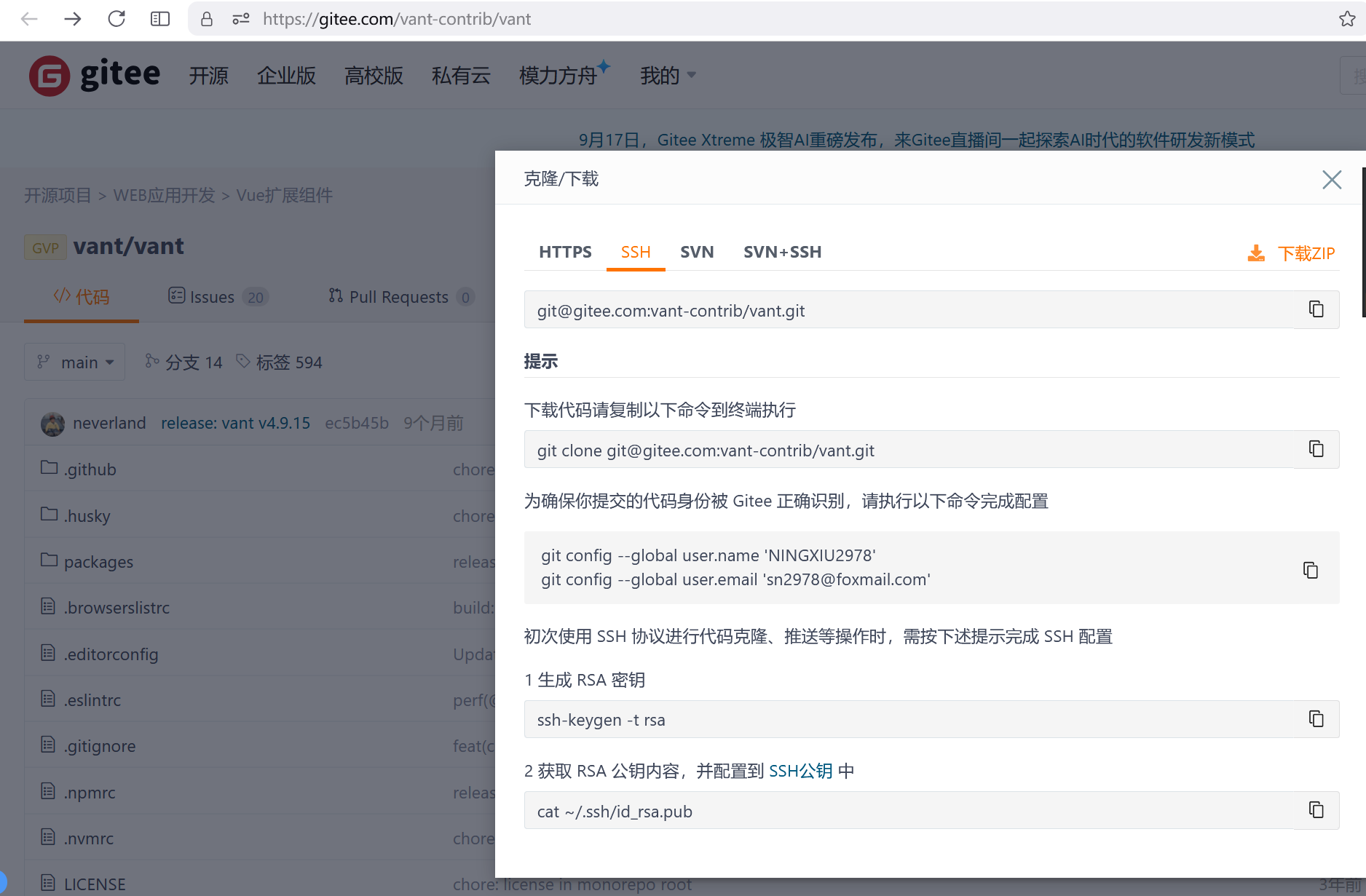The image size is (1366, 896).
Task: Download the repository as ZIP
Action: click(1292, 253)
